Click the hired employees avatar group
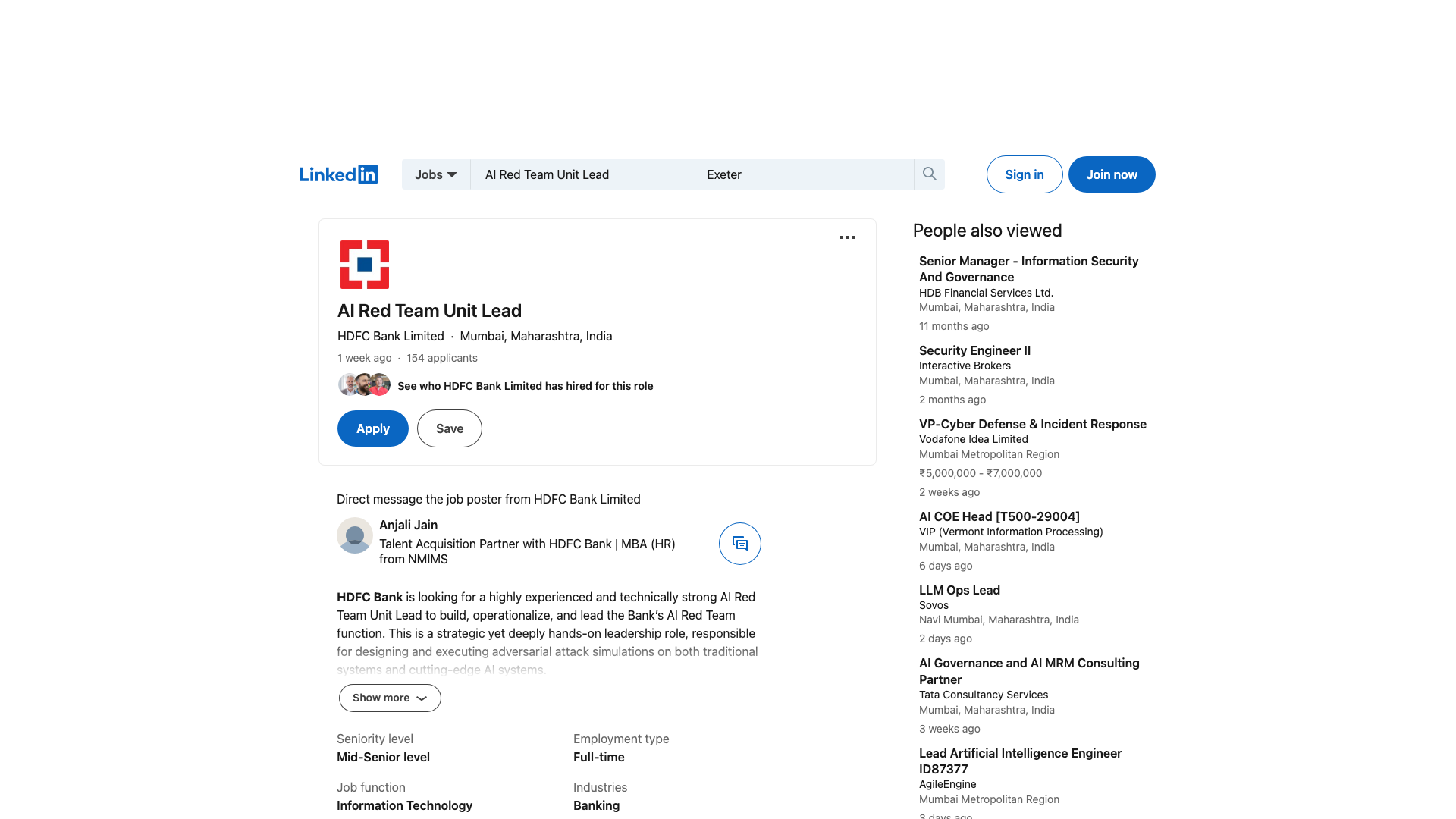Image resolution: width=1456 pixels, height=819 pixels. tap(364, 384)
